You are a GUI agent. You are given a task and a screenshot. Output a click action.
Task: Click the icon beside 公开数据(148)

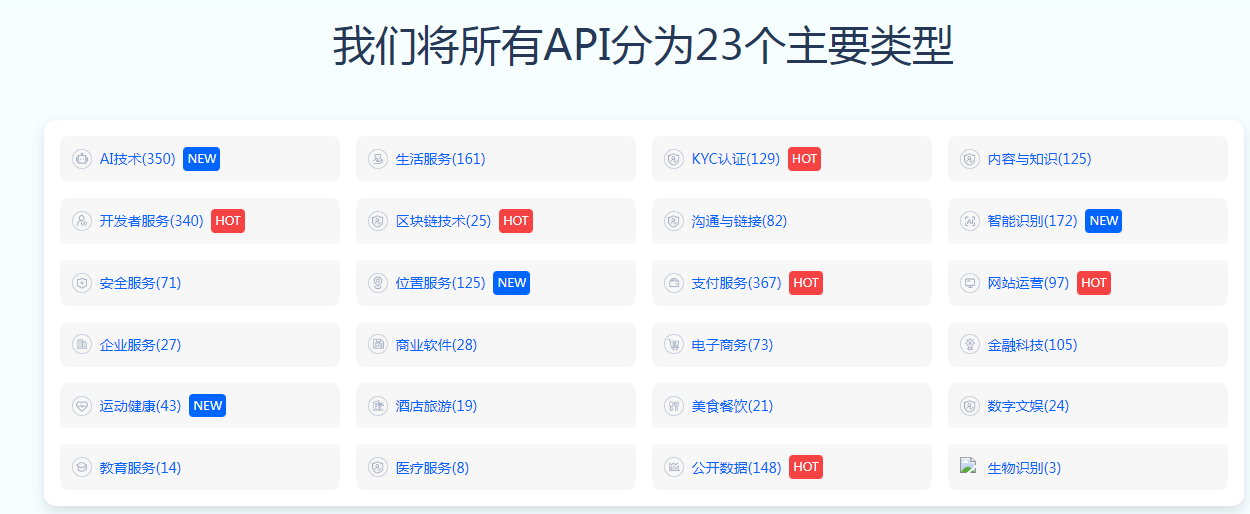click(x=674, y=467)
